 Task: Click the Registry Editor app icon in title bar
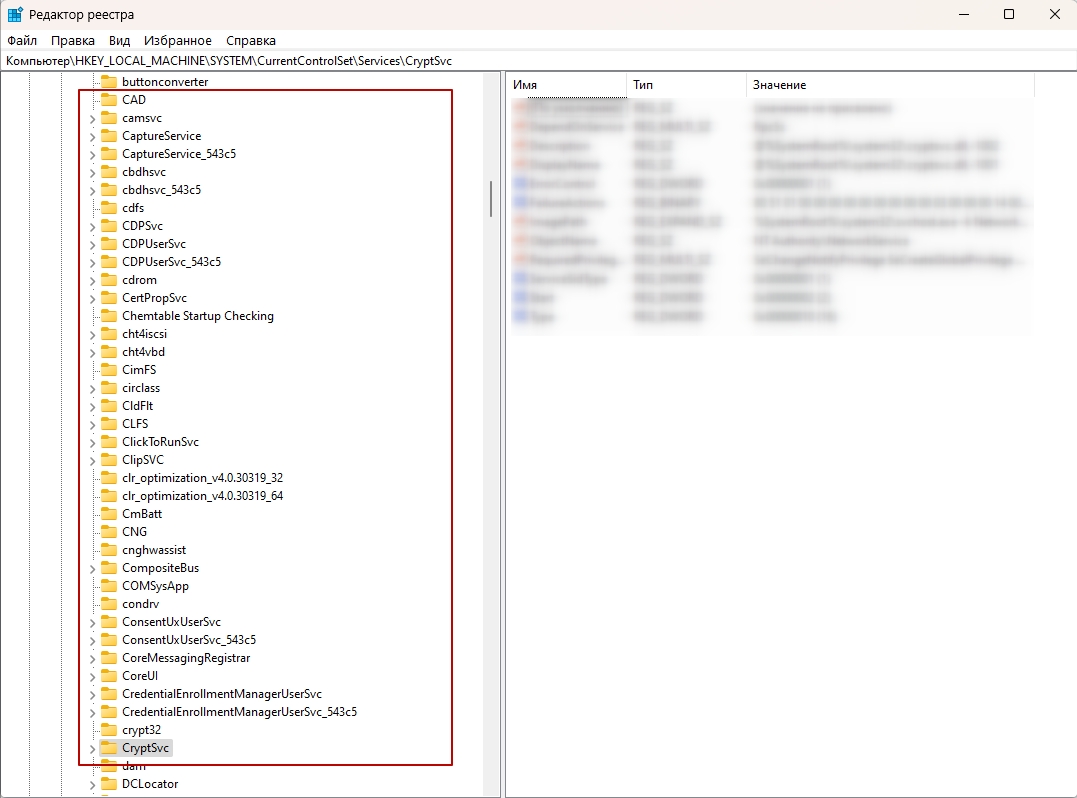[x=16, y=15]
